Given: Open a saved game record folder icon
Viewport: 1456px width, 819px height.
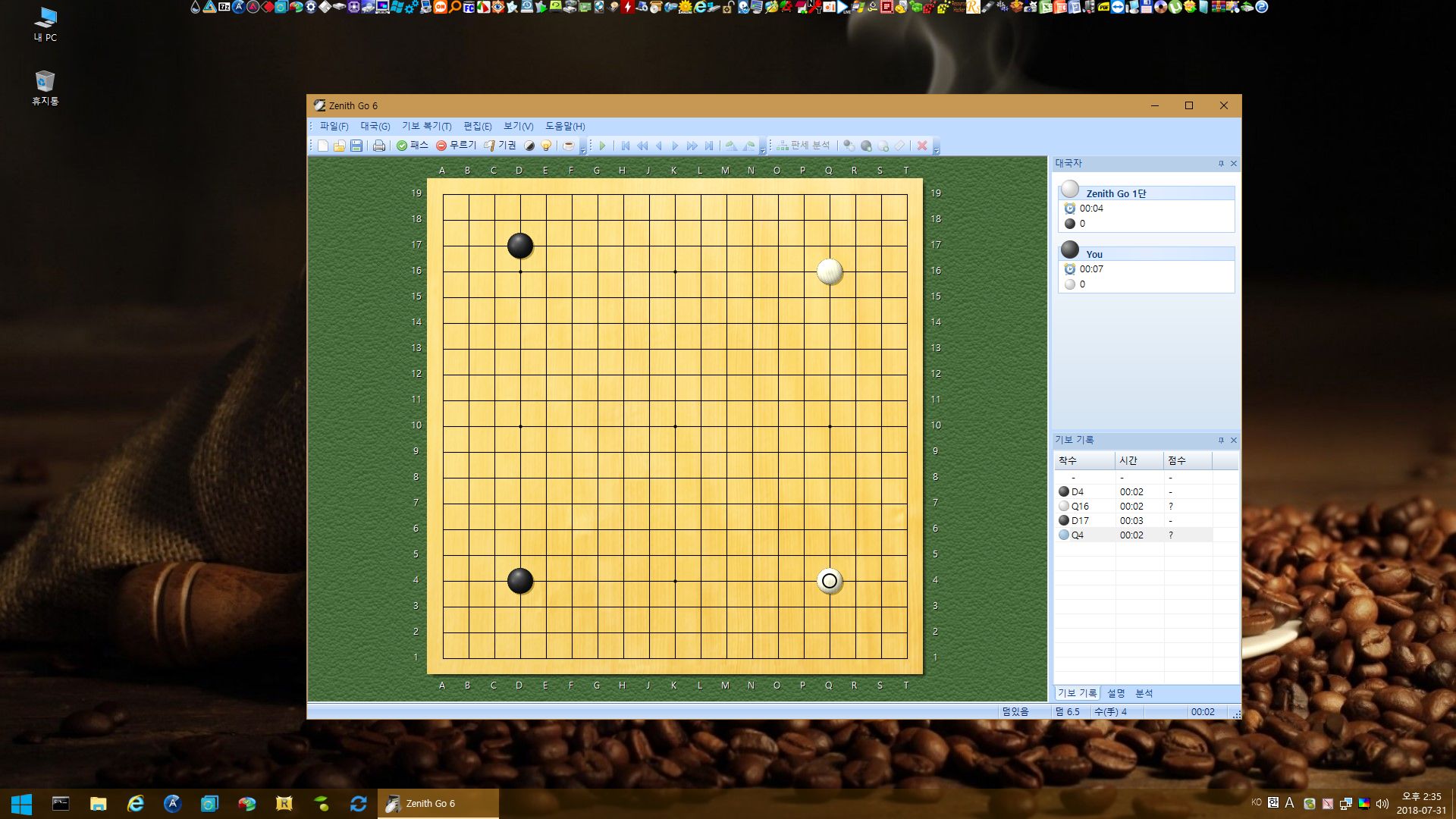Looking at the screenshot, I should [x=340, y=146].
